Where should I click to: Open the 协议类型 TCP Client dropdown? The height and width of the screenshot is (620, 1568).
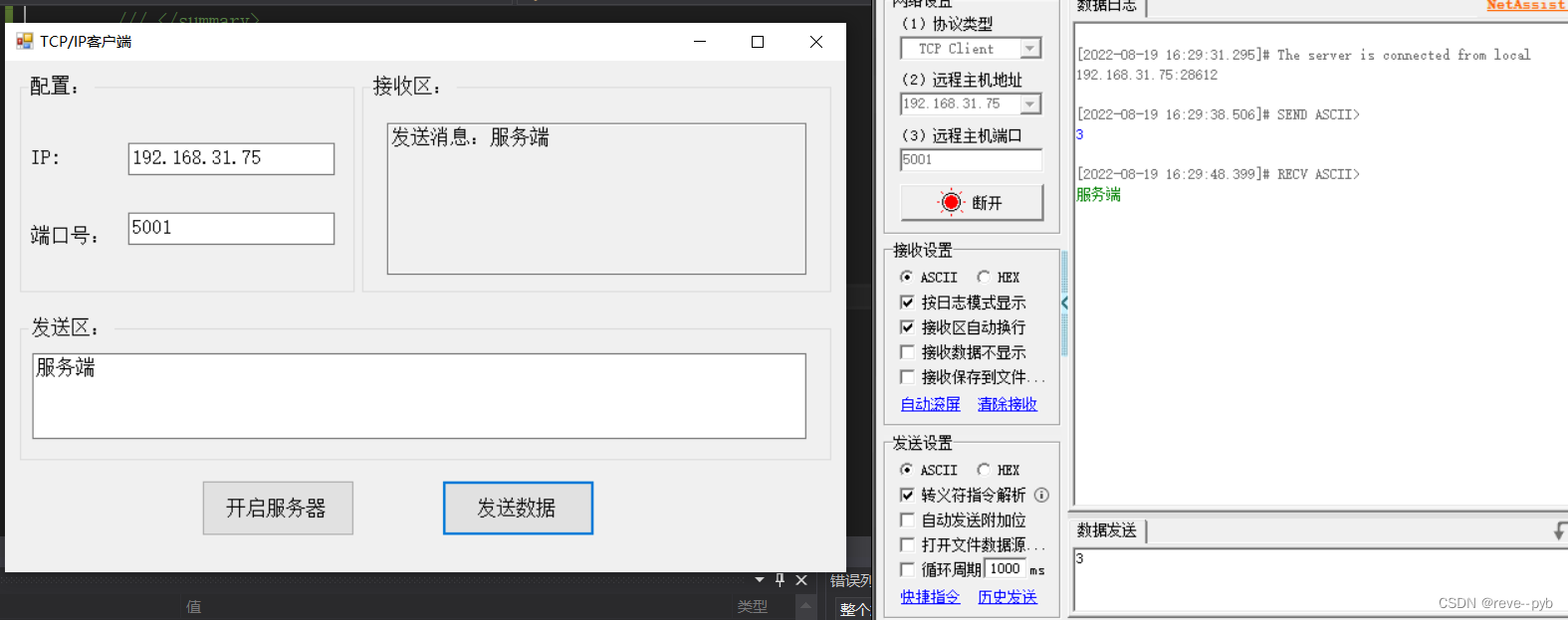click(x=1031, y=49)
